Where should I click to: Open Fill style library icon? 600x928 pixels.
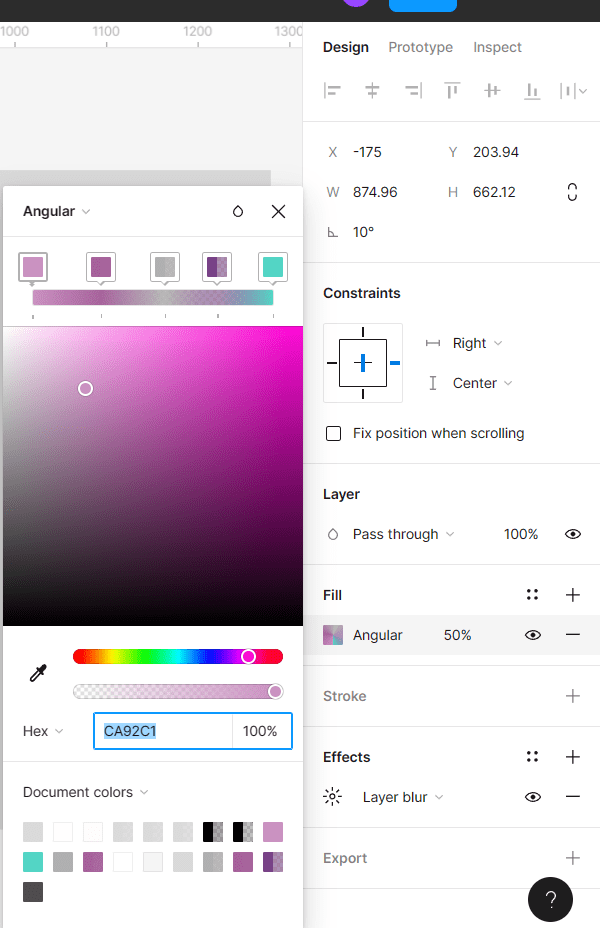tap(533, 595)
